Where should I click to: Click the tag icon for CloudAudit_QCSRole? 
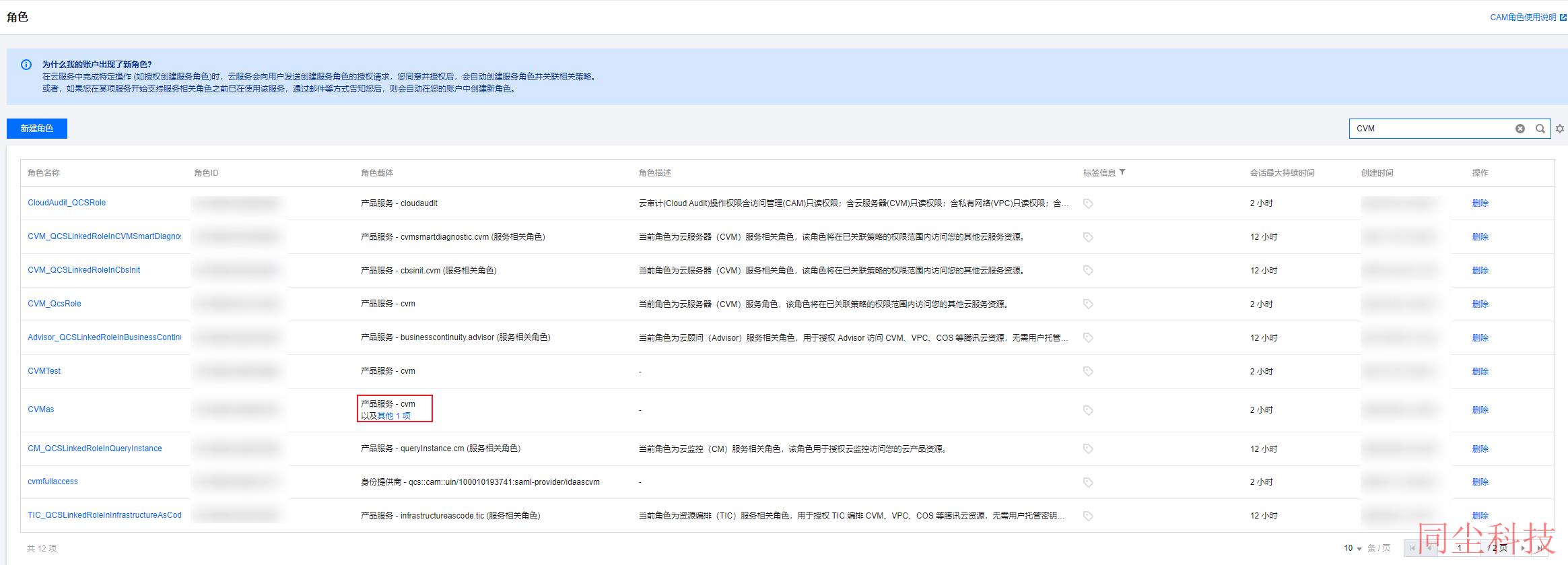click(x=1088, y=203)
